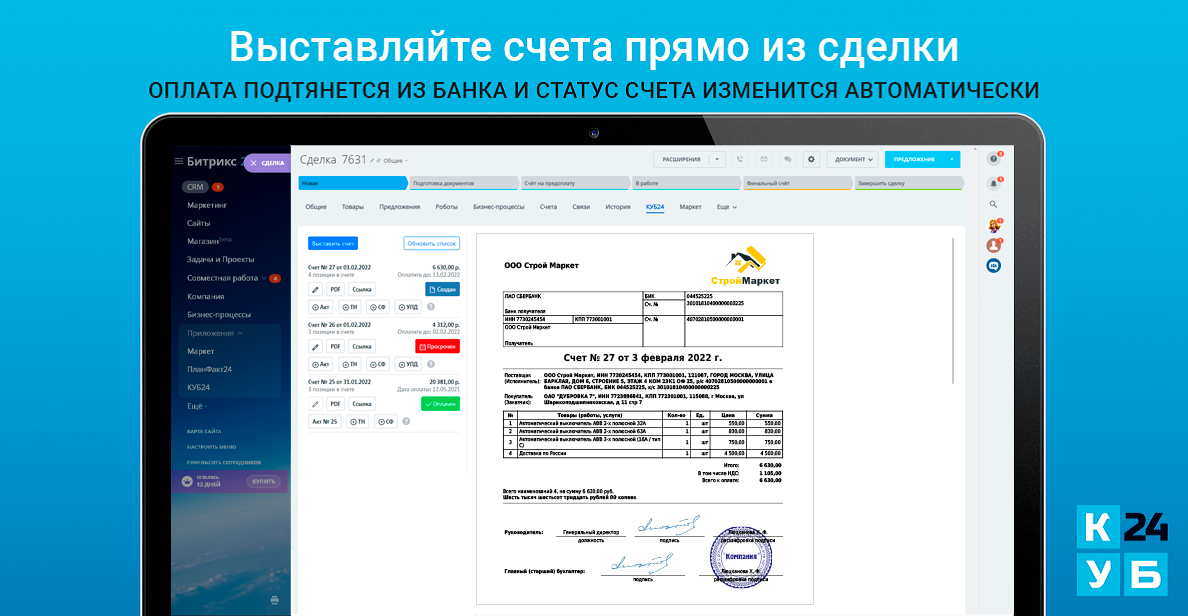Viewport: 1188px width, 616px height.
Task: Open the Создан status of invoice № 27
Action: (442, 289)
